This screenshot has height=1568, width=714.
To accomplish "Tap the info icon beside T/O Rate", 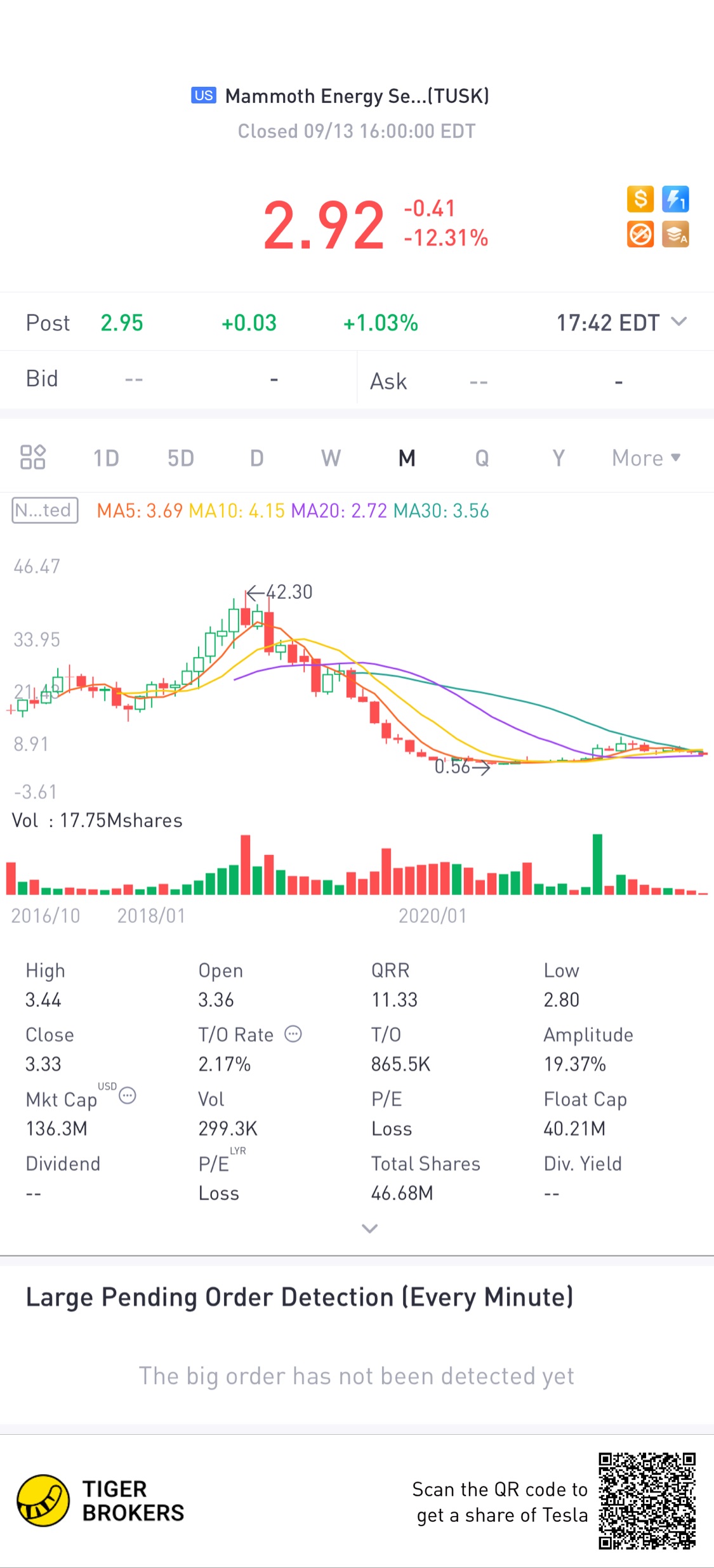I will click(x=293, y=1034).
